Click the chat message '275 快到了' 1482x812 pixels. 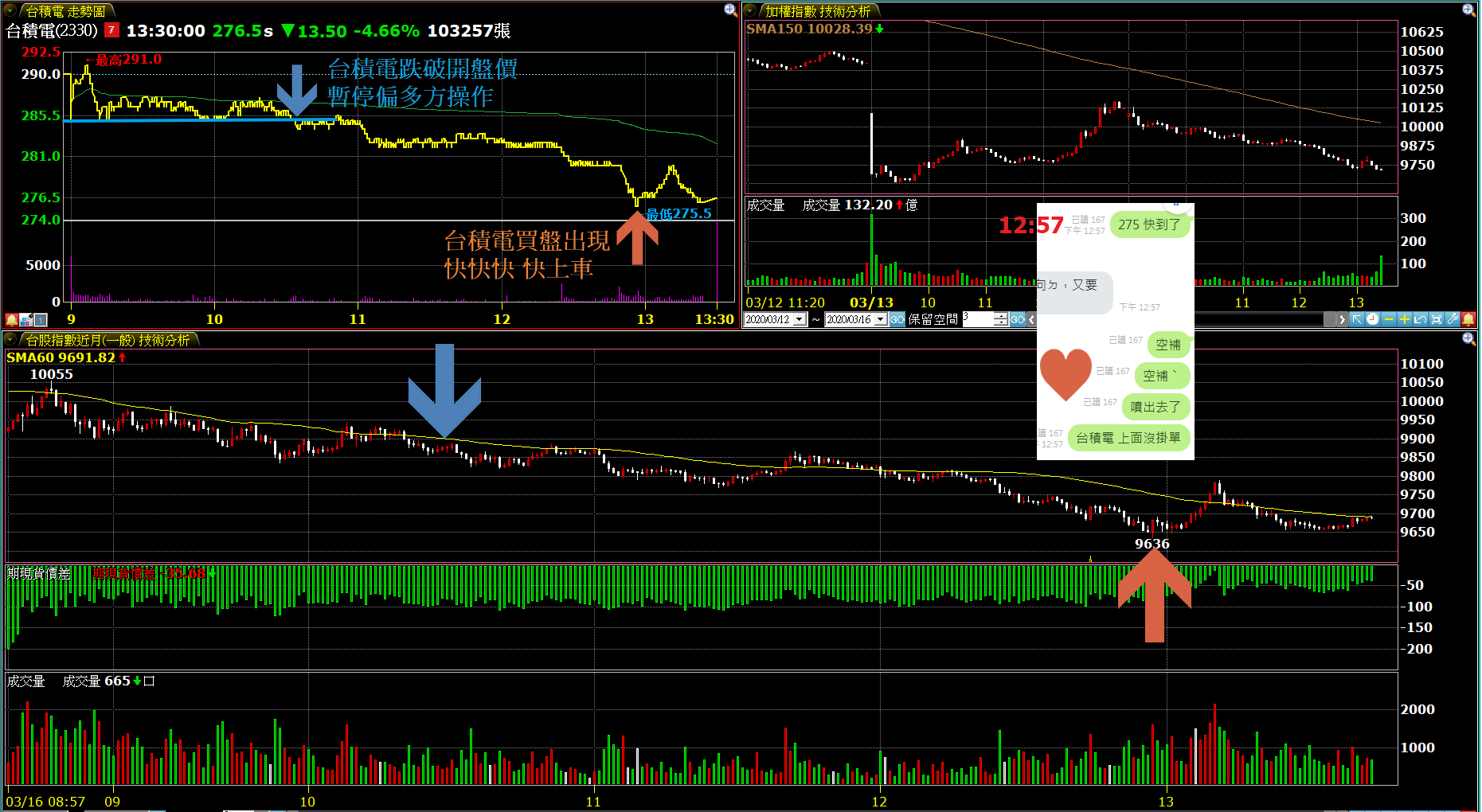coord(1149,224)
